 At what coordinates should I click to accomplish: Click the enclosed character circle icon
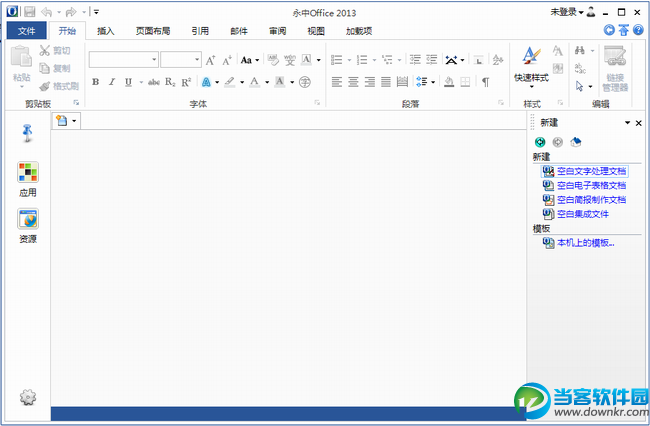click(305, 82)
